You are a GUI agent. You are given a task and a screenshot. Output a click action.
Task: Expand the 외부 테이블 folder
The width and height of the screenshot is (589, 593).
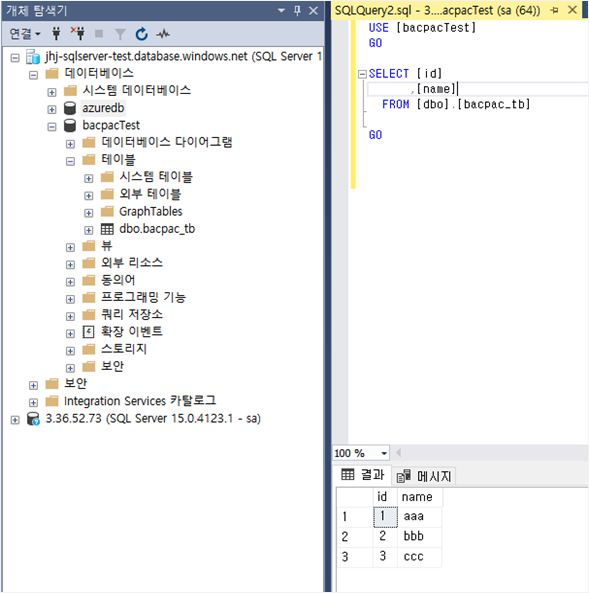coord(89,196)
